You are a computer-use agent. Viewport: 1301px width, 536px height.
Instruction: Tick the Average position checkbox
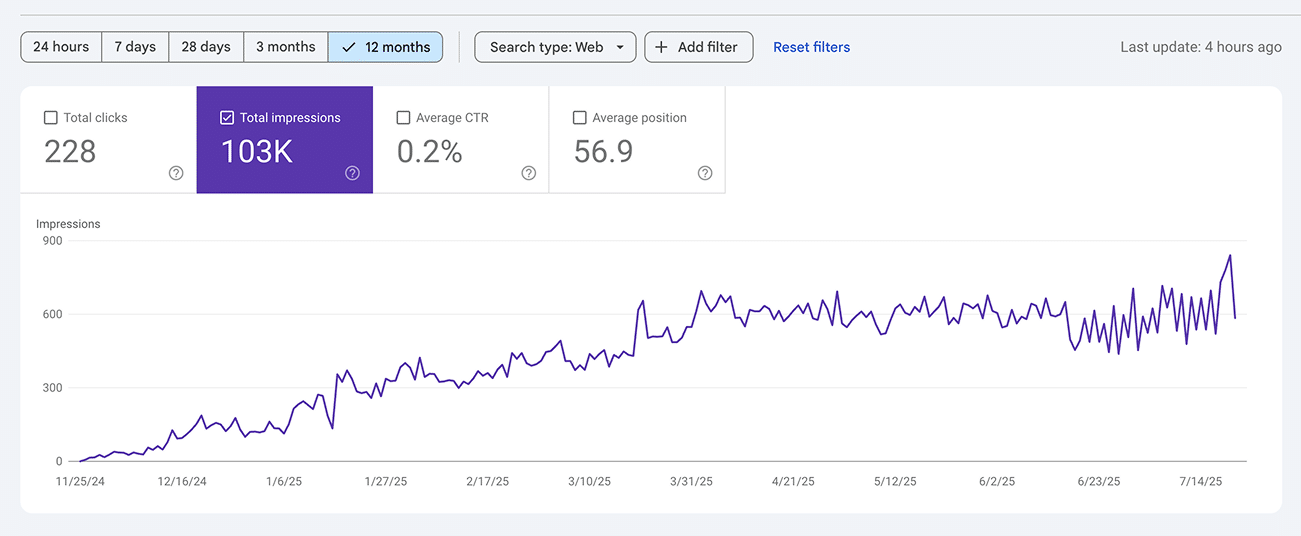pyautogui.click(x=579, y=118)
